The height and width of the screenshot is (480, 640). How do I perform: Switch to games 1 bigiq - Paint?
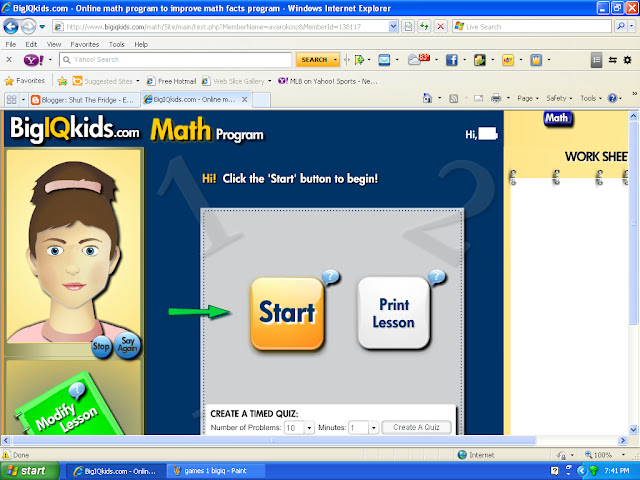[216, 471]
